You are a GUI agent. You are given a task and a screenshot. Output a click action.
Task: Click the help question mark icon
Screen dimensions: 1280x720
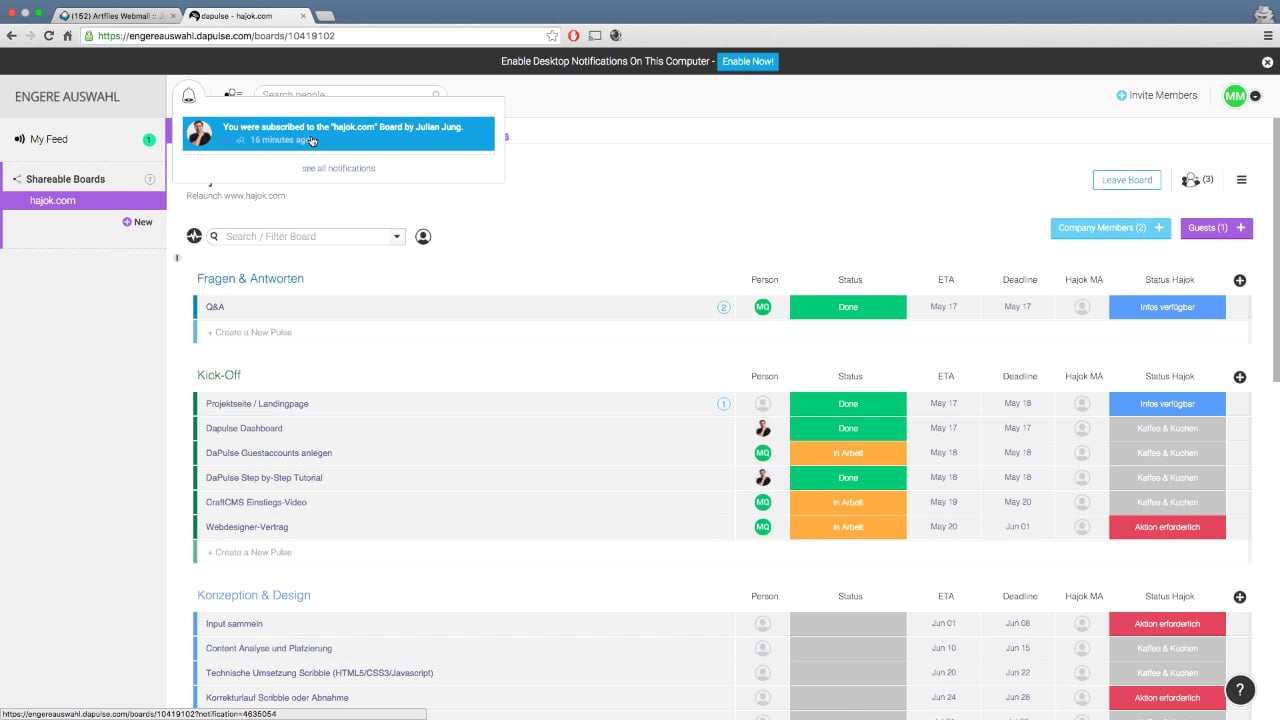pos(1240,690)
